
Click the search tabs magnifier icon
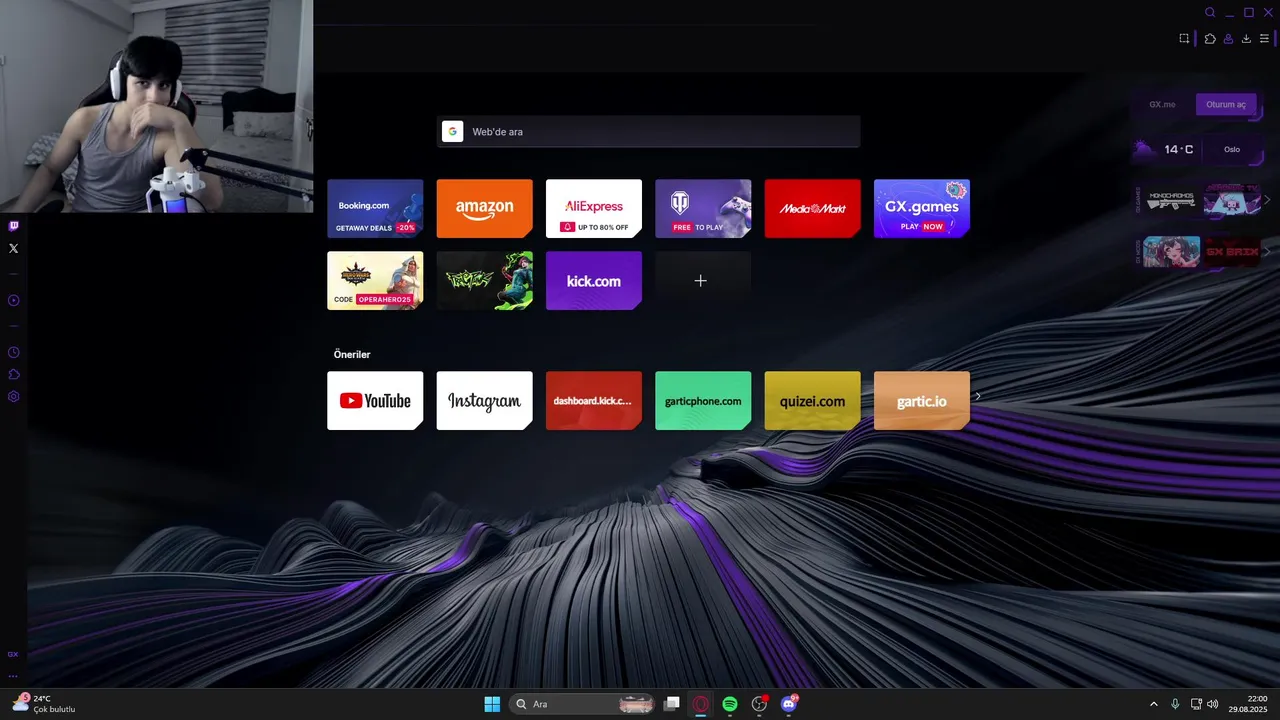pos(1210,13)
